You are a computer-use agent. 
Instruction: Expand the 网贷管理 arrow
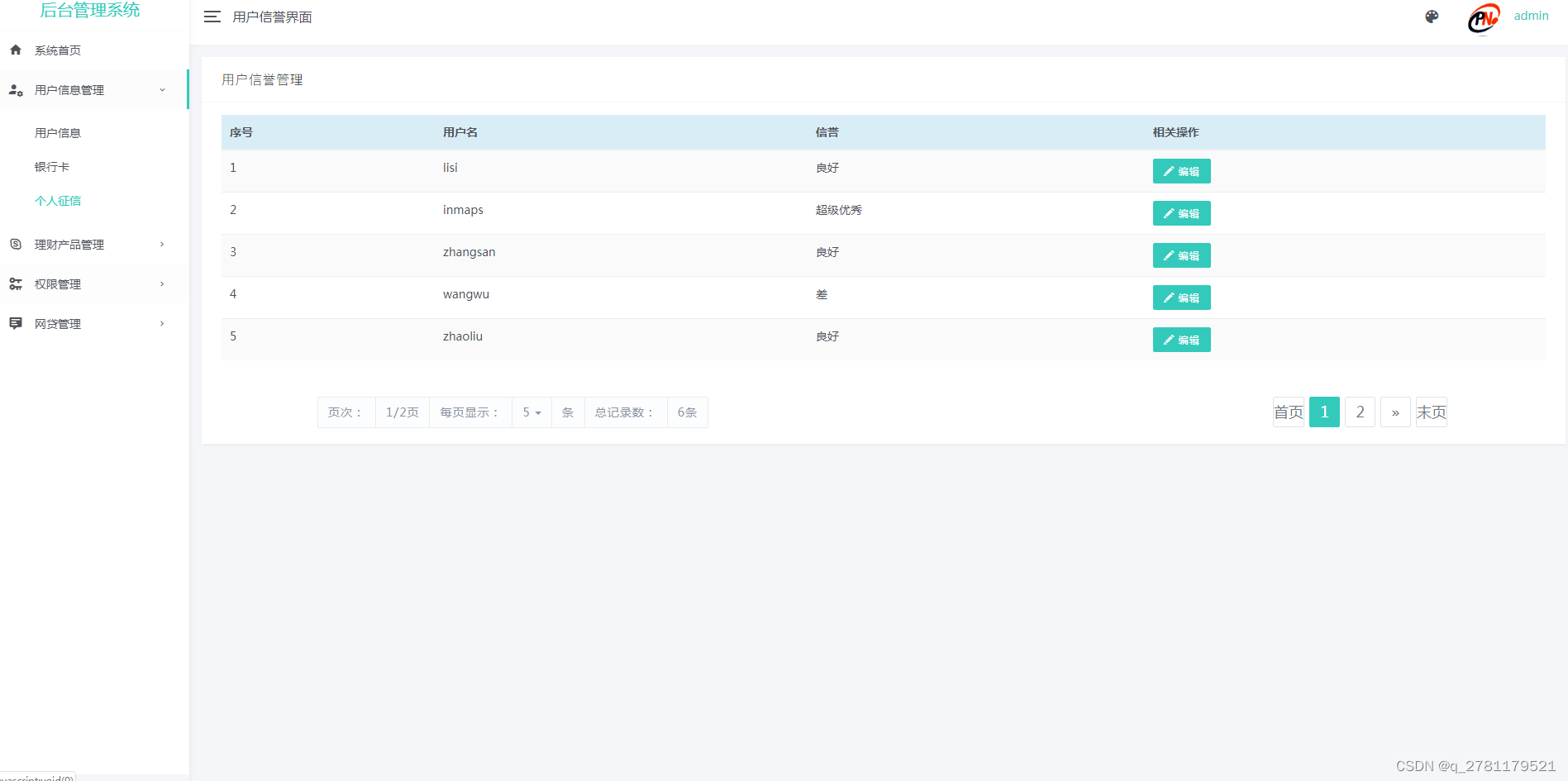[x=162, y=323]
